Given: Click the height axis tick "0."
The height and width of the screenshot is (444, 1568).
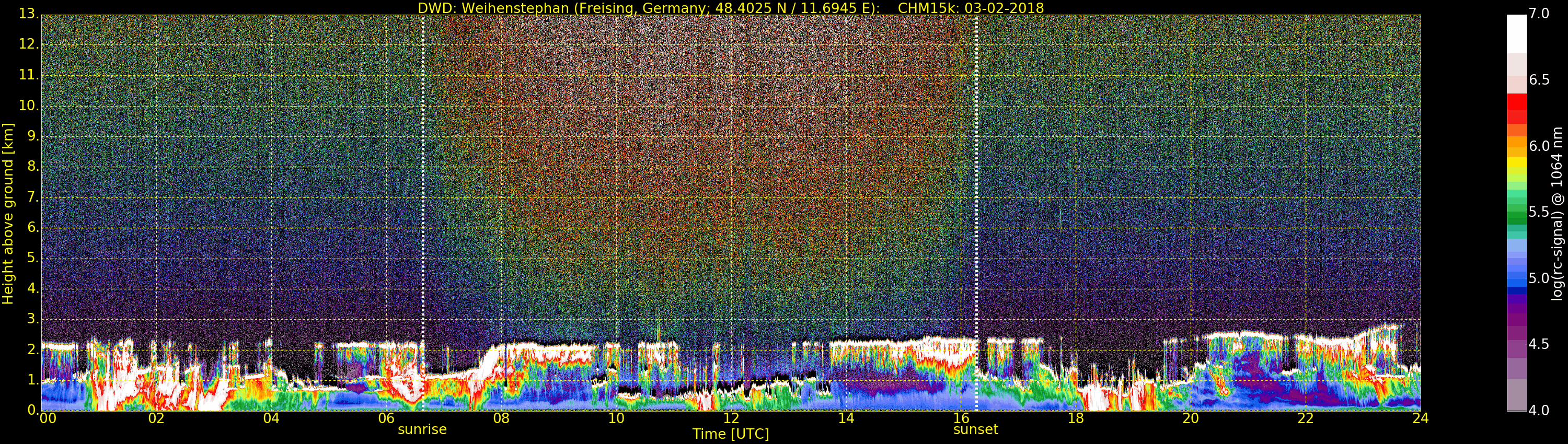Looking at the screenshot, I should (x=33, y=411).
